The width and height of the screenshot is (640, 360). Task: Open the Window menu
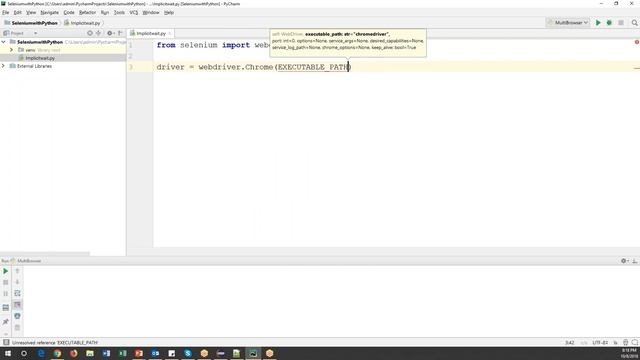(x=151, y=13)
